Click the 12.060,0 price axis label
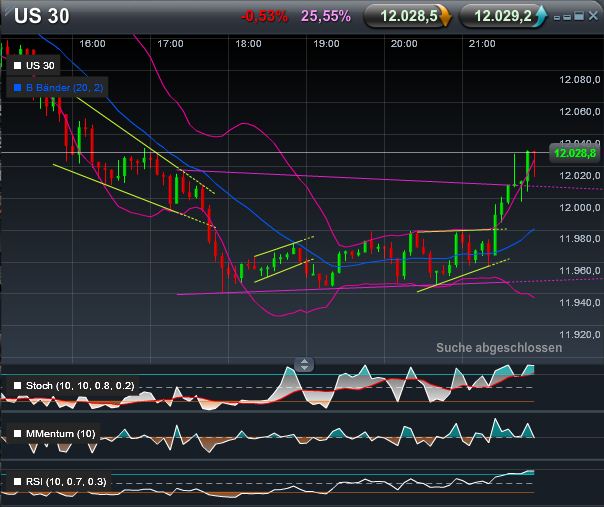Screen dimensions: 604x507 [580, 112]
